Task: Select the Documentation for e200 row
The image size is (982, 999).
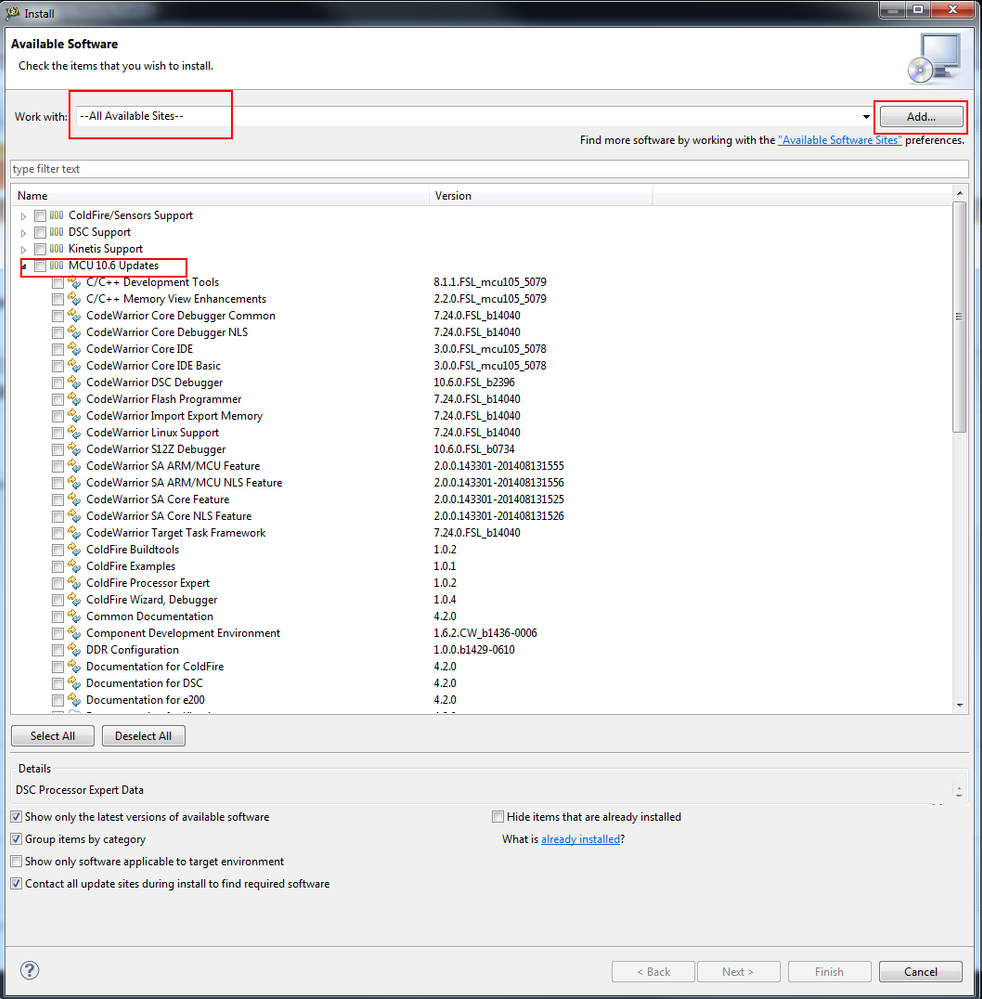Action: (x=145, y=700)
